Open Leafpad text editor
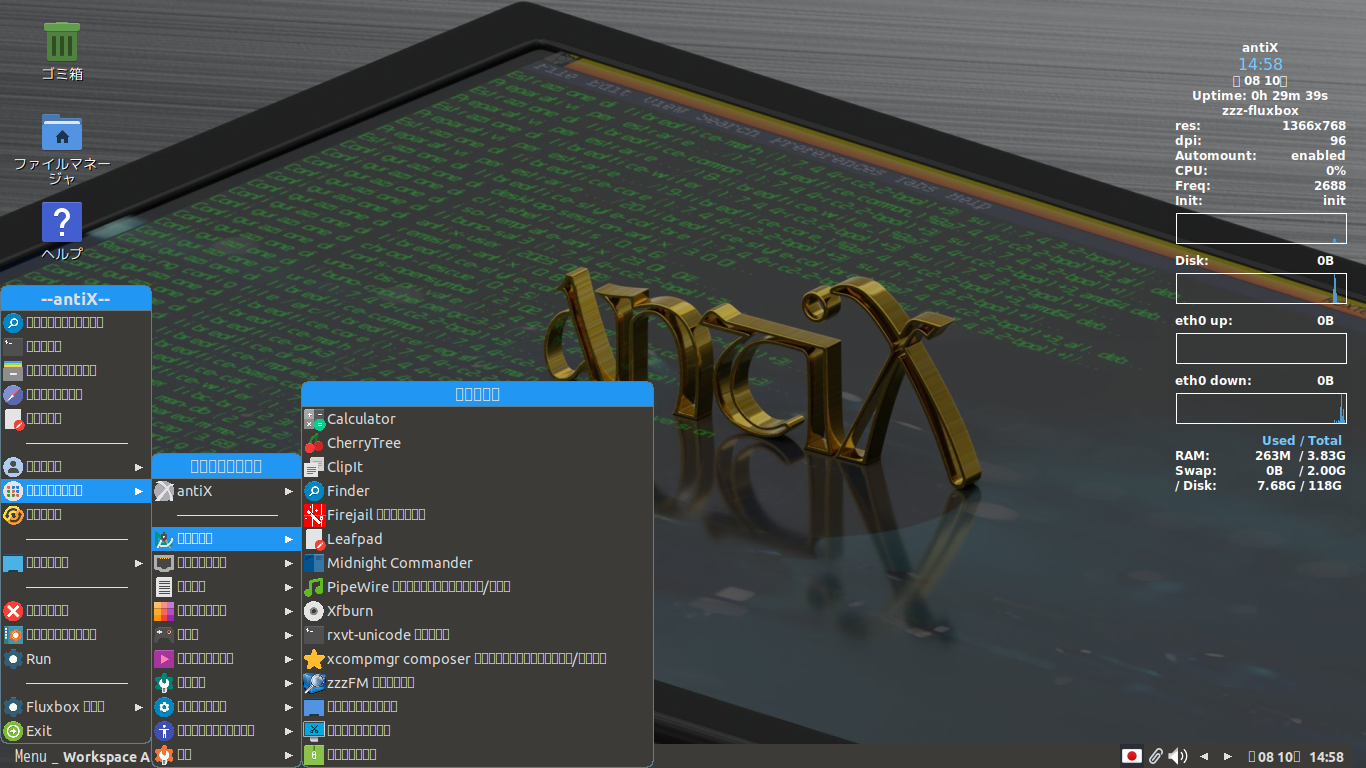1366x768 pixels. (477, 539)
